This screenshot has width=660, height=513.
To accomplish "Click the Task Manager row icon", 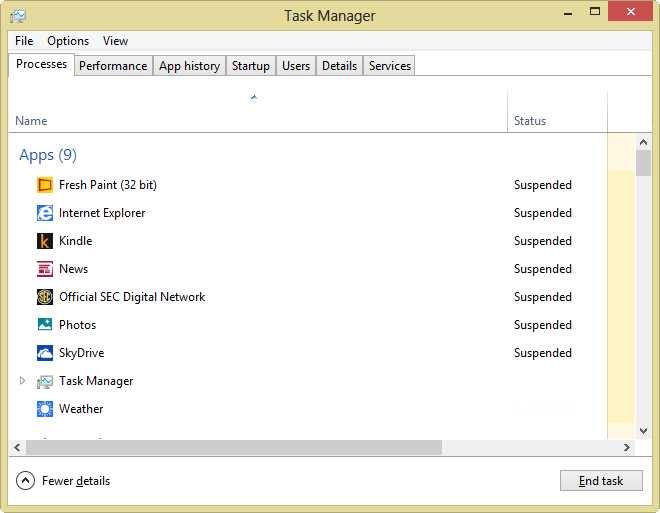I will point(45,381).
